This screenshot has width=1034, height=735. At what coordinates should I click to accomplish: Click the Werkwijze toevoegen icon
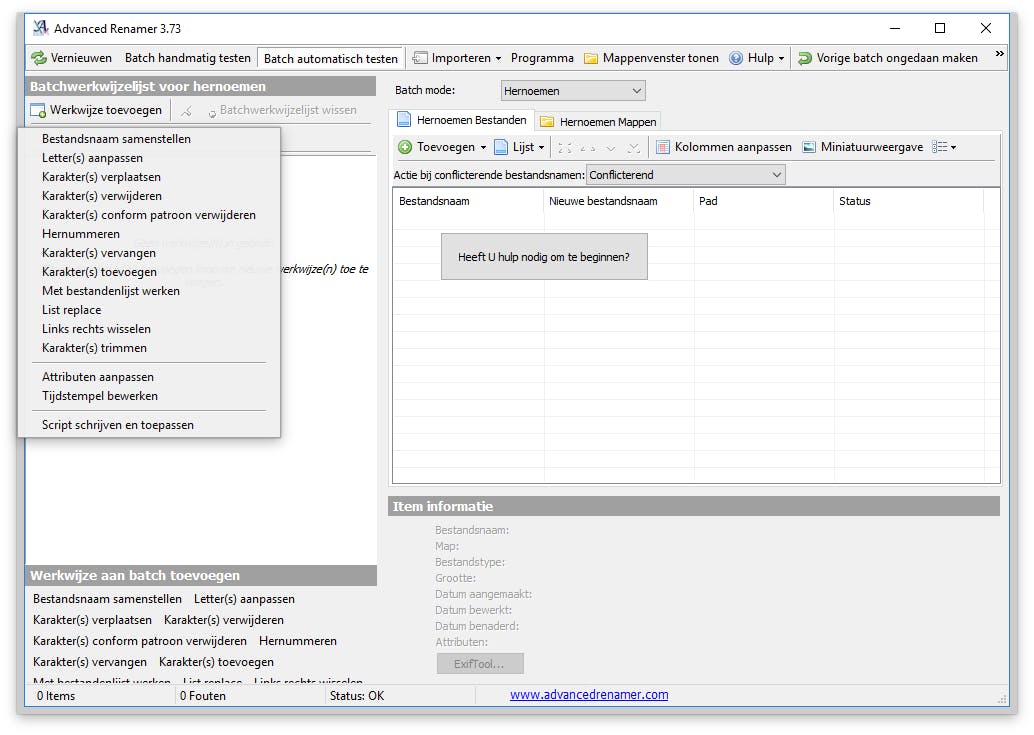click(x=38, y=110)
